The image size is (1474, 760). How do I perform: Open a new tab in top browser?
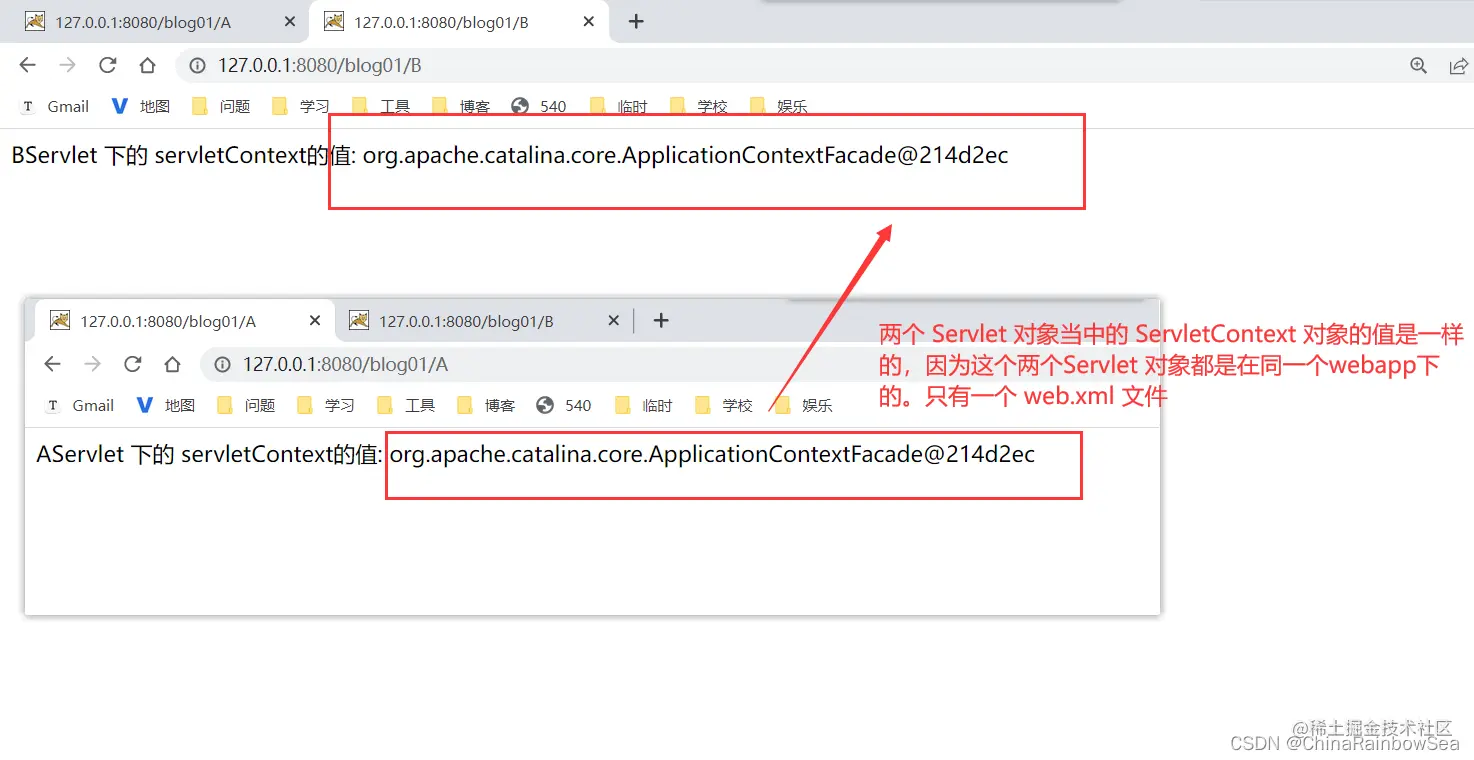pos(636,22)
